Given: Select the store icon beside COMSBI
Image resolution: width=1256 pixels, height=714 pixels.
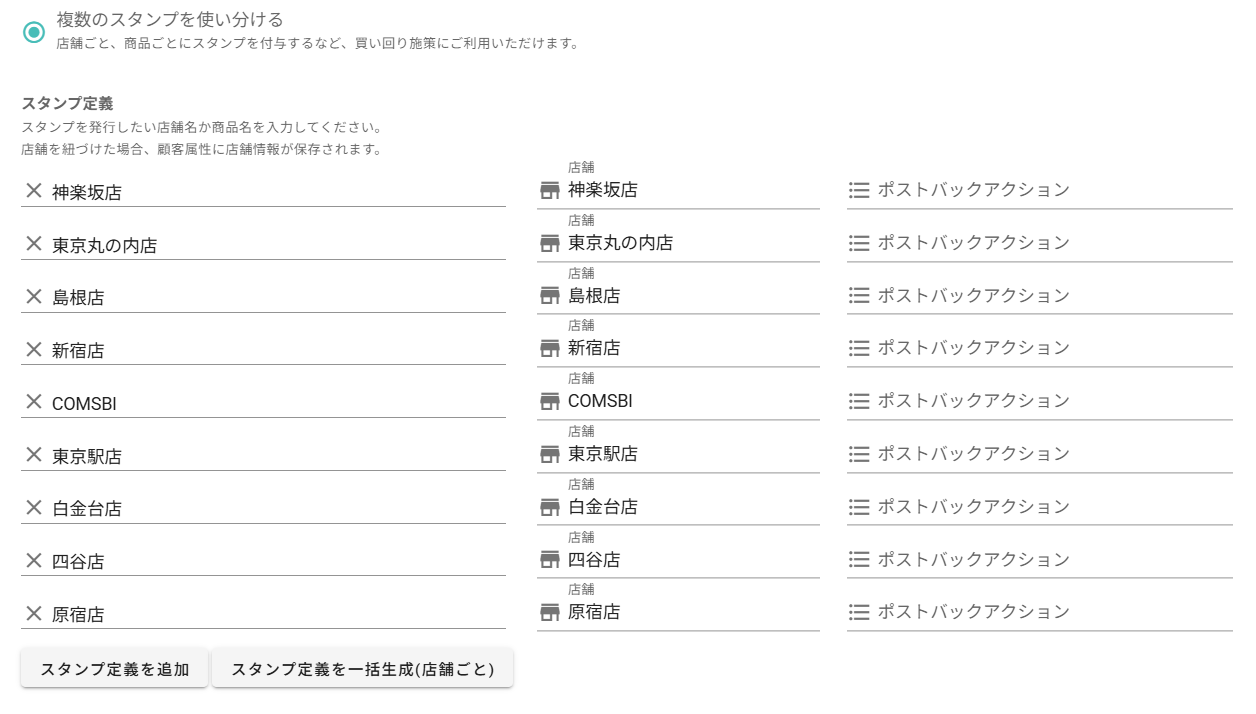Looking at the screenshot, I should [549, 402].
